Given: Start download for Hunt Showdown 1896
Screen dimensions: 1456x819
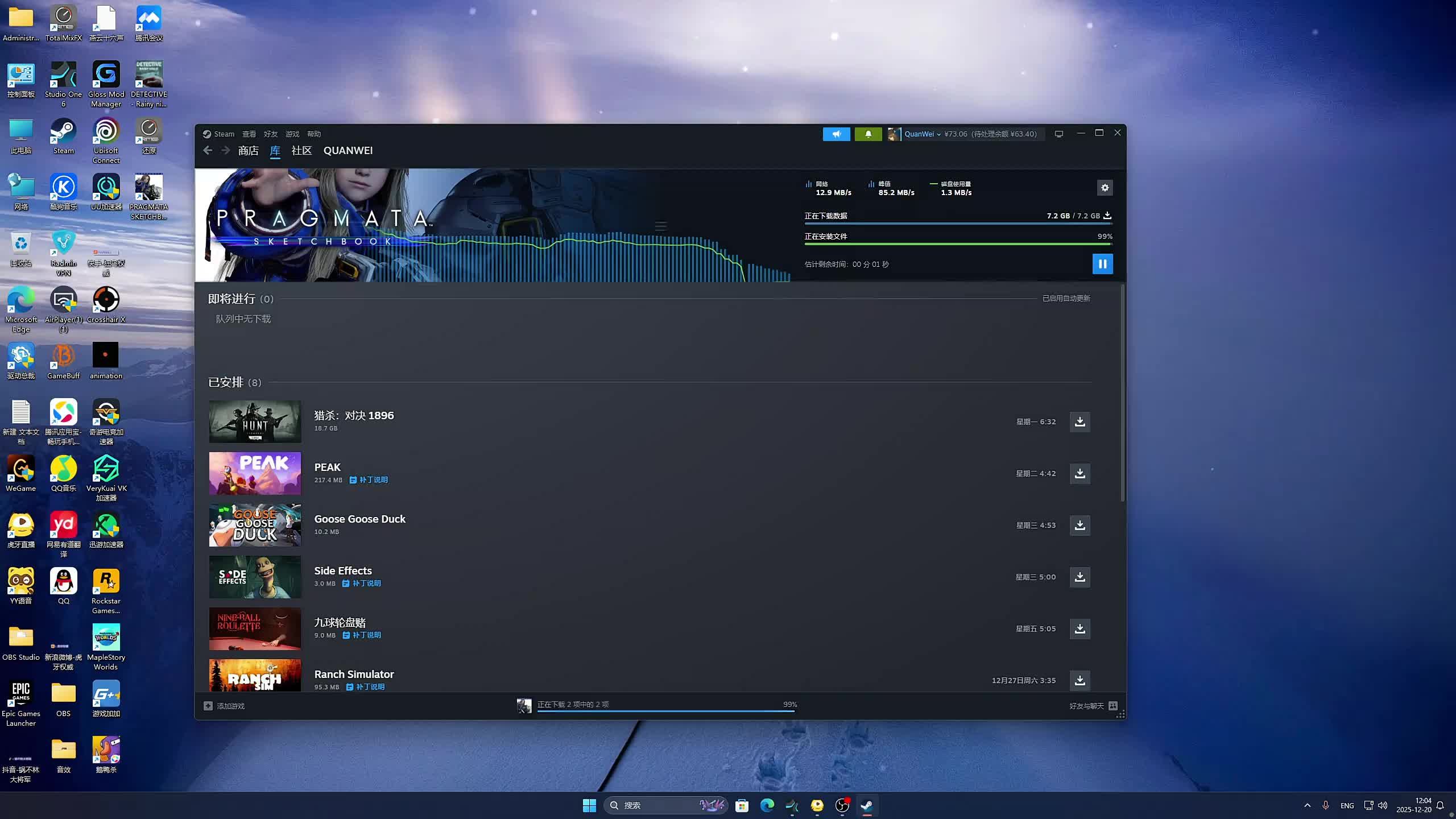Looking at the screenshot, I should pyautogui.click(x=1079, y=421).
